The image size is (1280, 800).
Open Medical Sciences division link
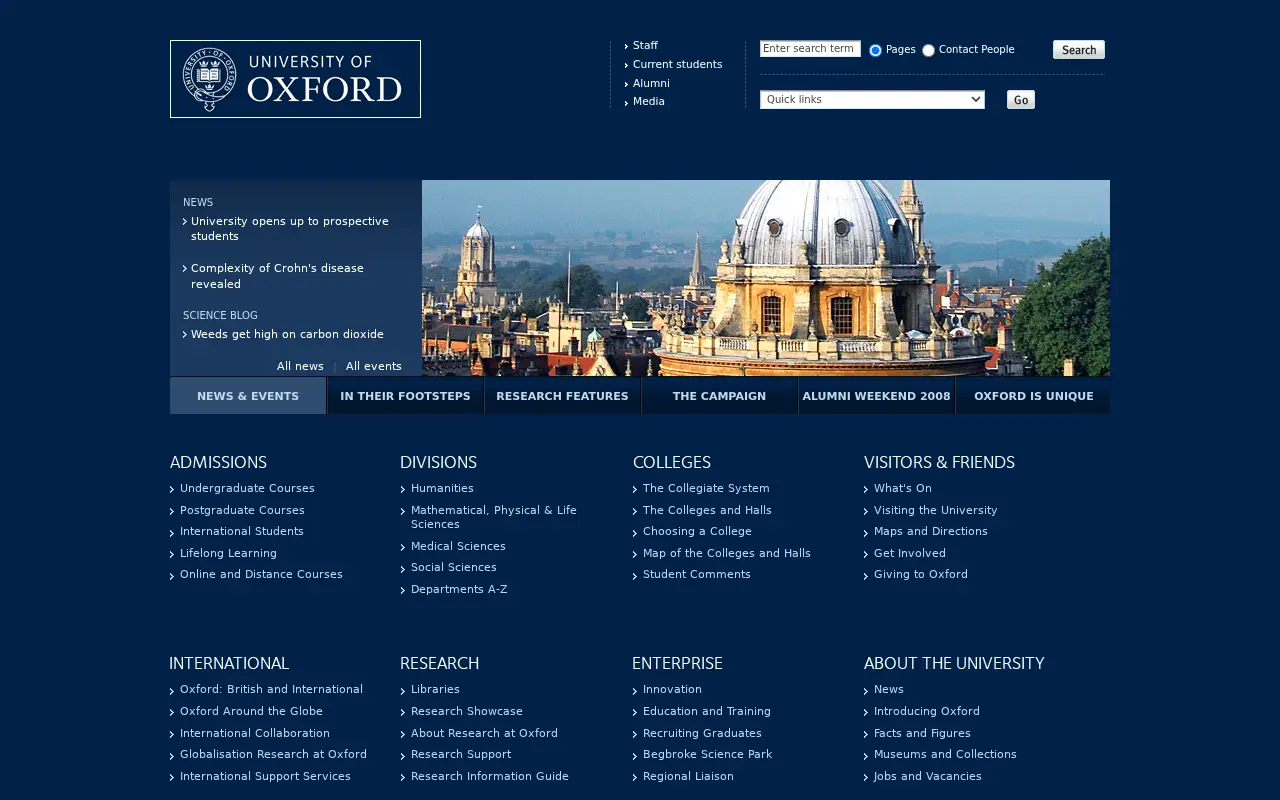(458, 546)
